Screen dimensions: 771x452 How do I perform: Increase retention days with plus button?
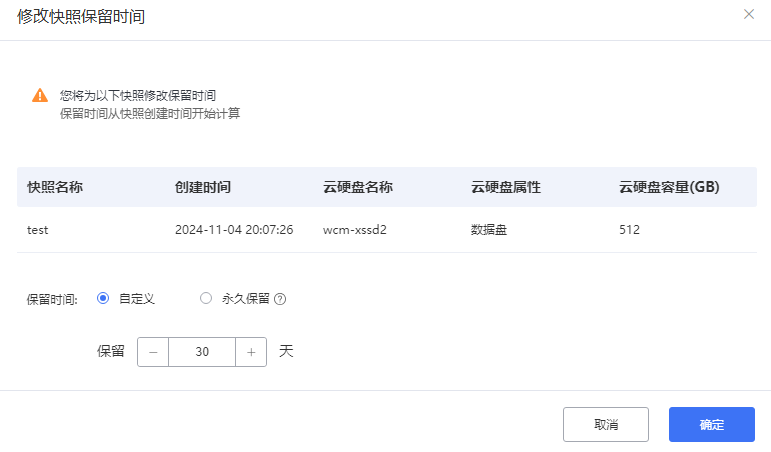tap(251, 352)
